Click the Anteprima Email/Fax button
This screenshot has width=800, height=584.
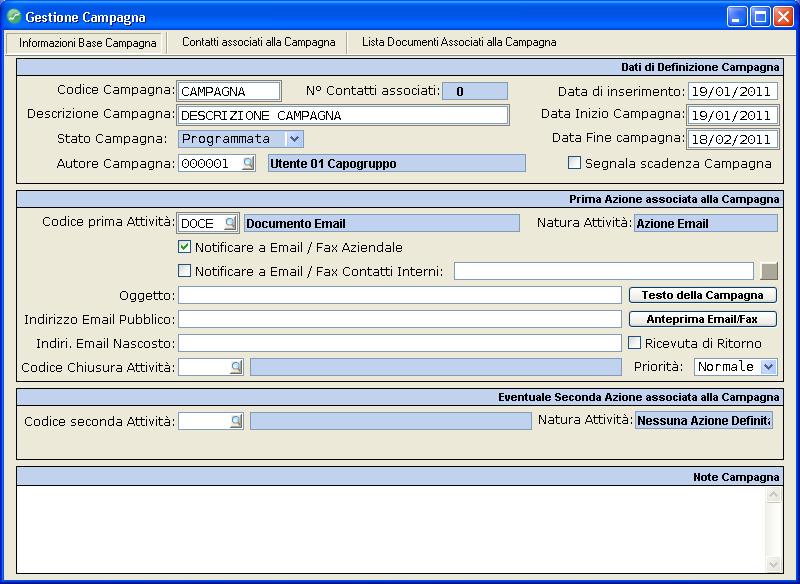click(703, 319)
